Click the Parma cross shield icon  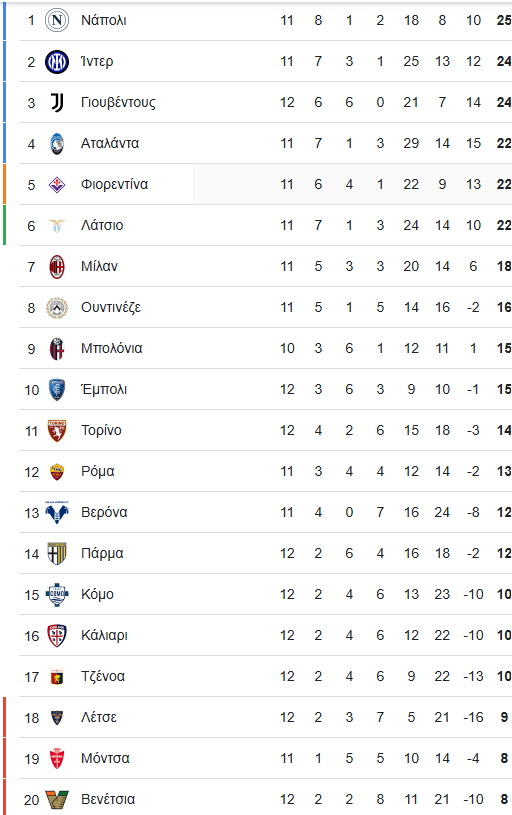[57, 554]
